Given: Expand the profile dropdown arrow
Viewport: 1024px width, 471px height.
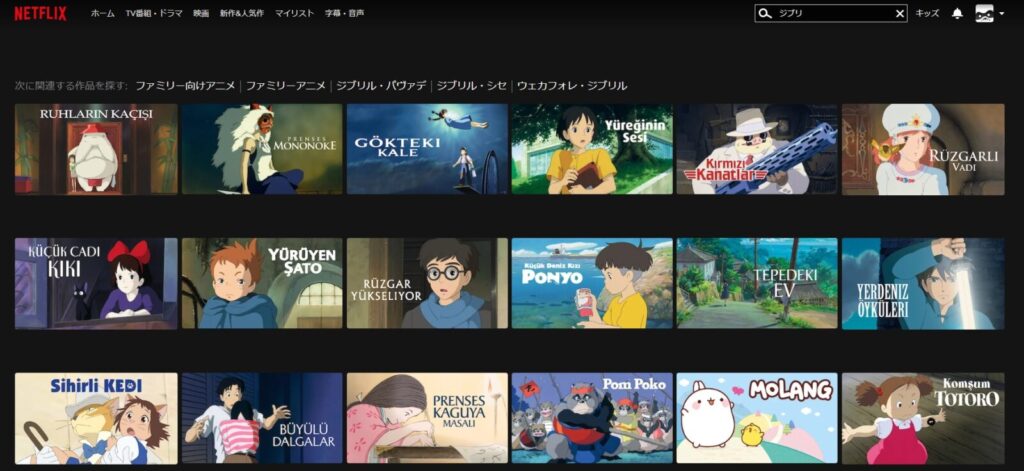Looking at the screenshot, I should point(1002,14).
